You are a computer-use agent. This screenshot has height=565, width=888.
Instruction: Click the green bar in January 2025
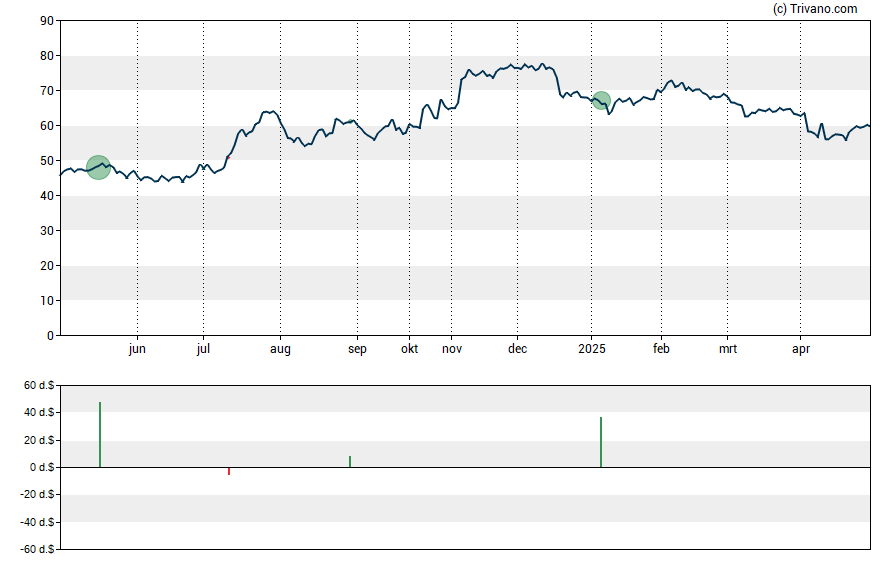(601, 442)
